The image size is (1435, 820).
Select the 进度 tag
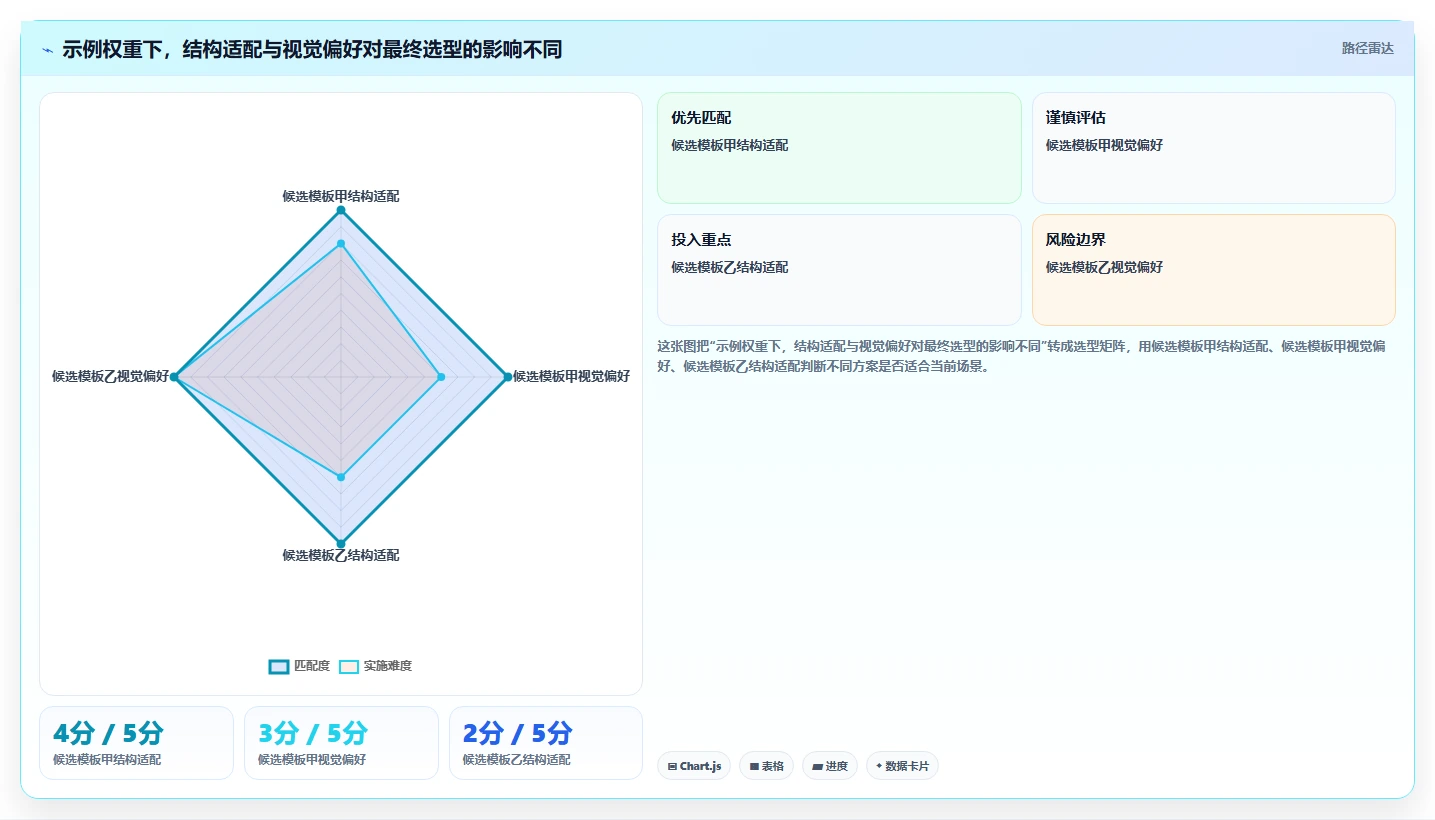click(830, 766)
